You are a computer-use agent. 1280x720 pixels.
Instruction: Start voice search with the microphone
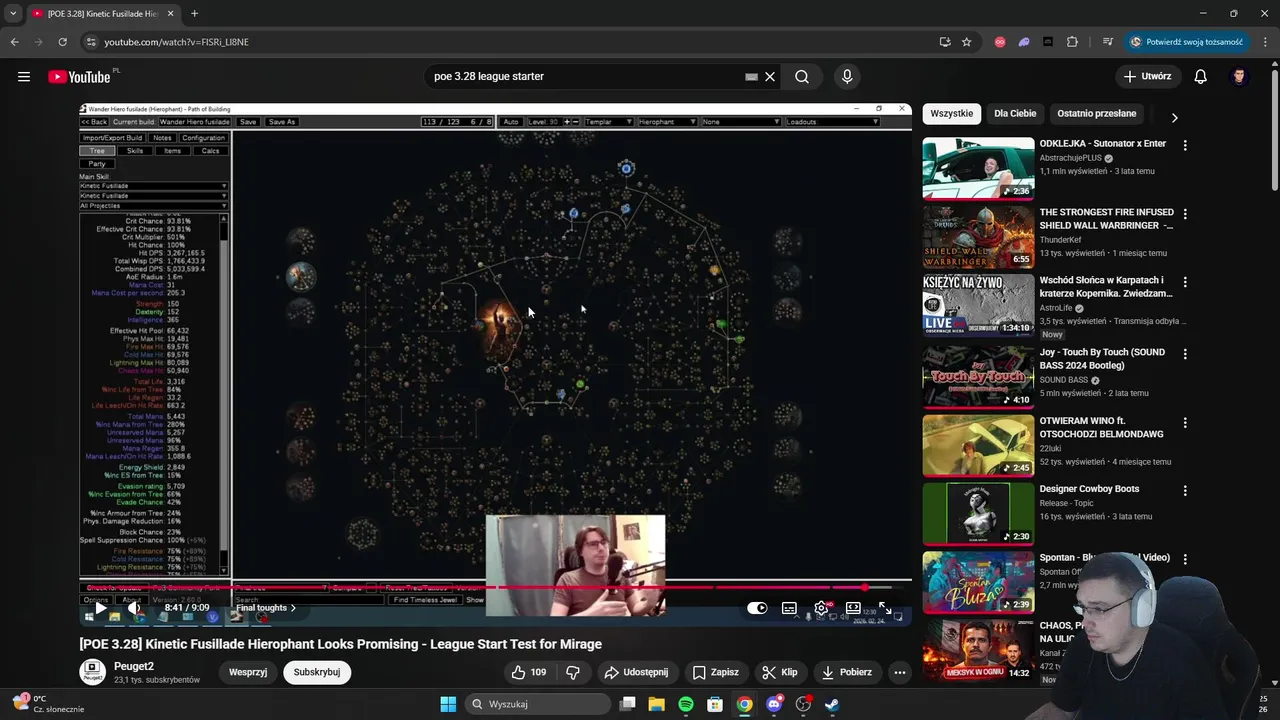[x=847, y=76]
